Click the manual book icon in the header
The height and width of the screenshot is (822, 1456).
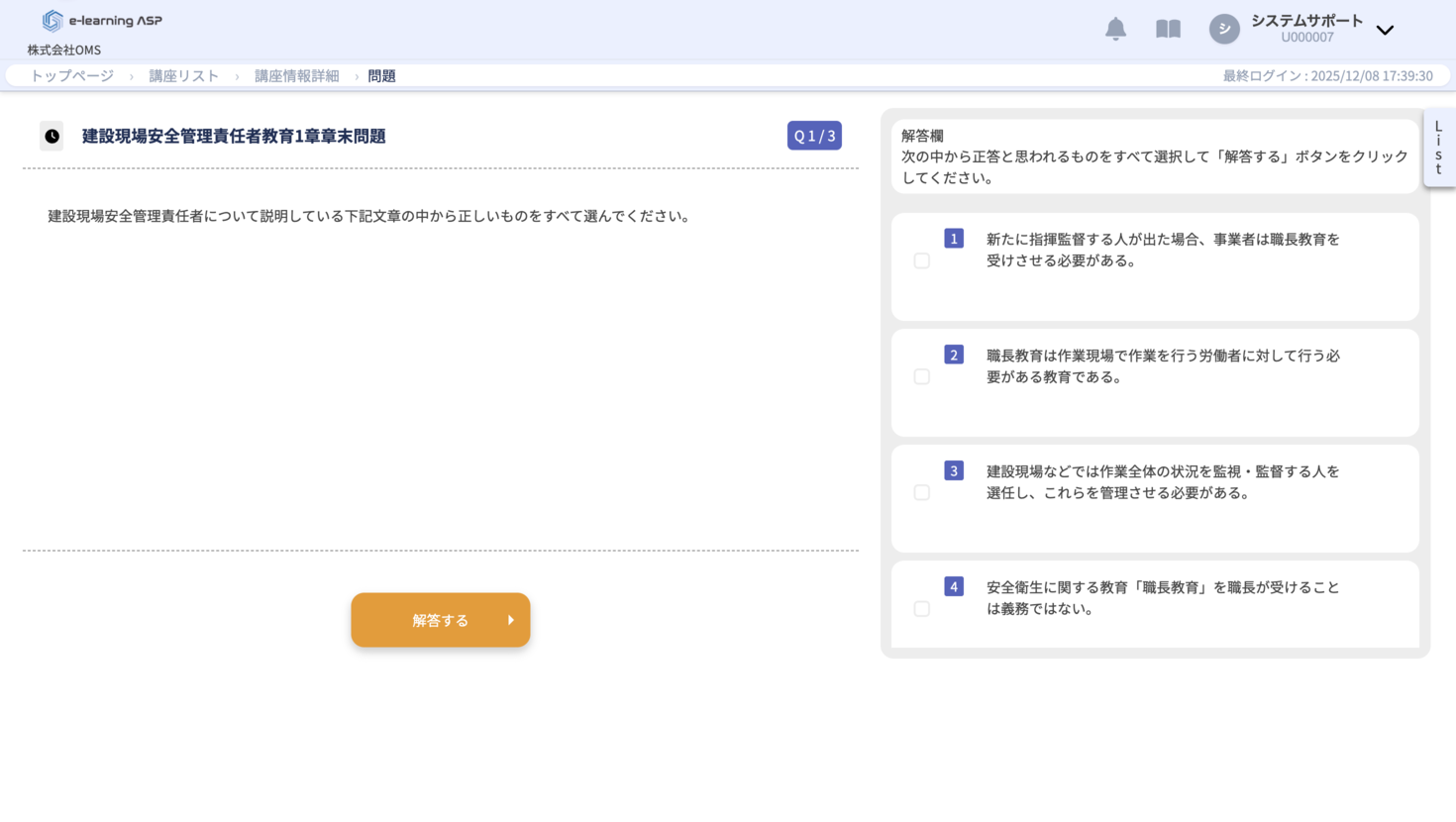pos(1168,29)
